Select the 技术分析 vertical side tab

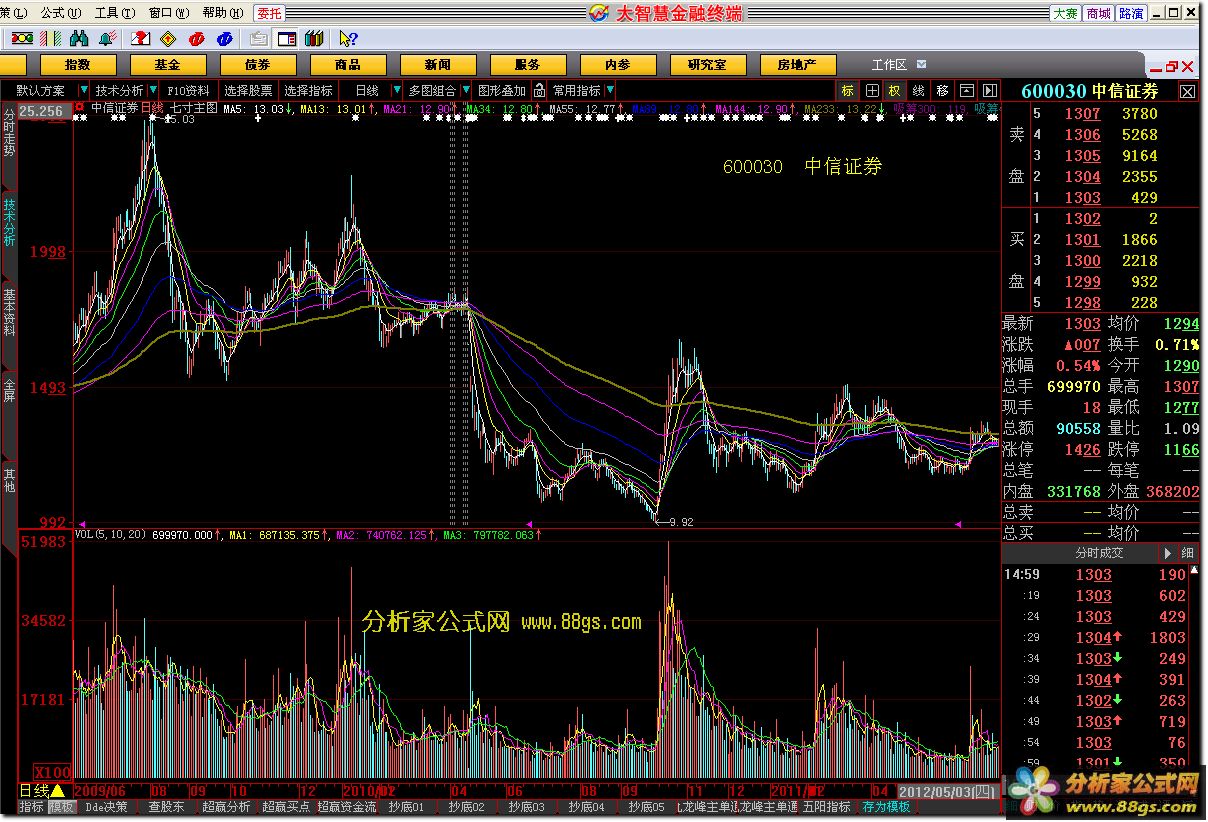9,223
